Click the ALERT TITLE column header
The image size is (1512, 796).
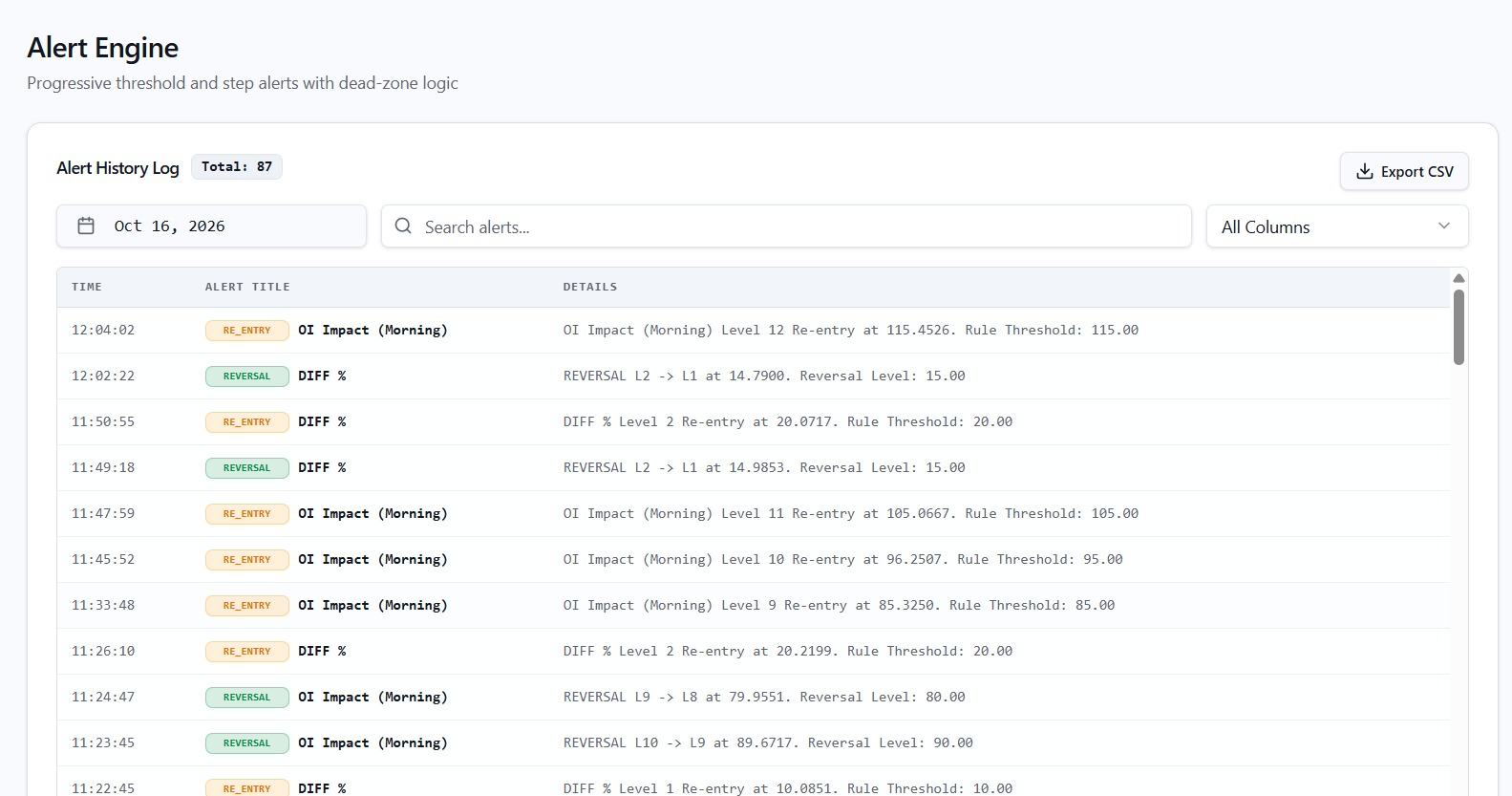click(x=247, y=287)
